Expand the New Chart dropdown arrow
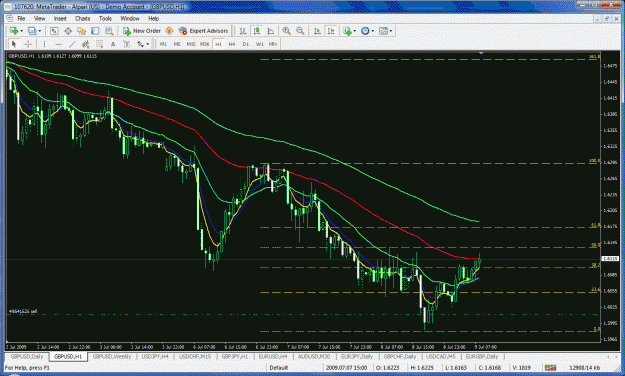 [x=21, y=31]
